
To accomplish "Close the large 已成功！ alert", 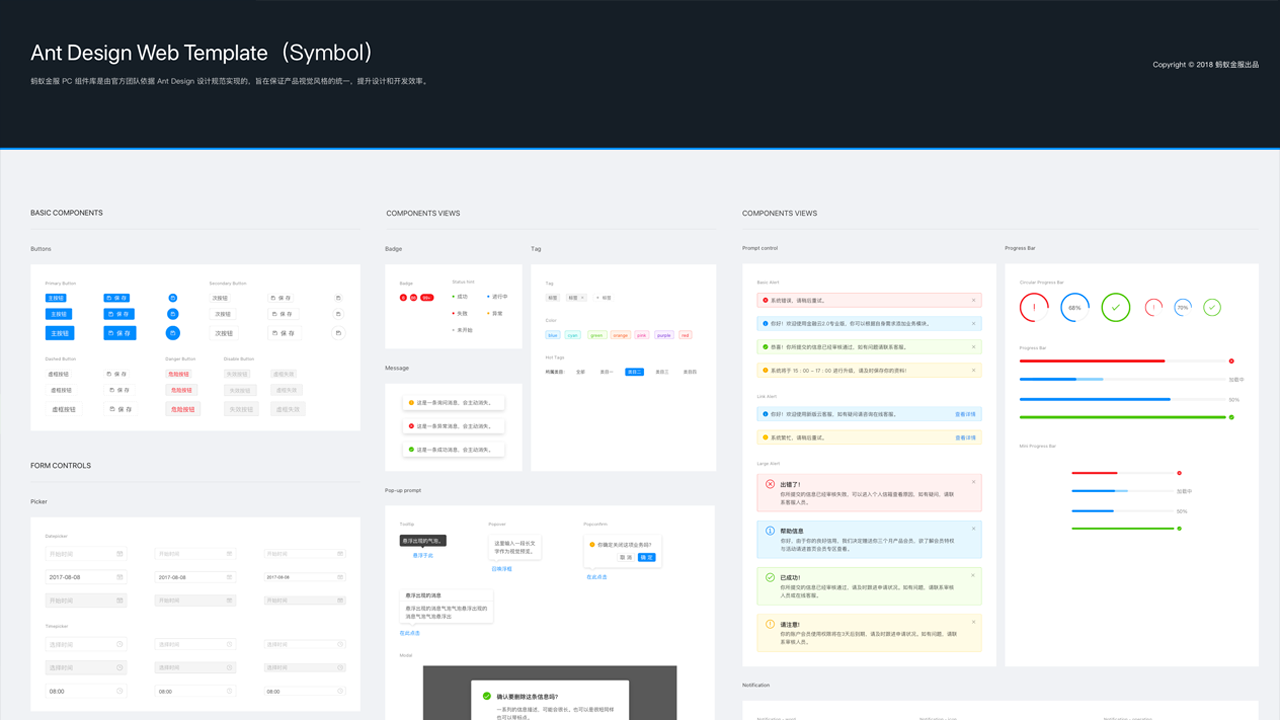I will [973, 576].
